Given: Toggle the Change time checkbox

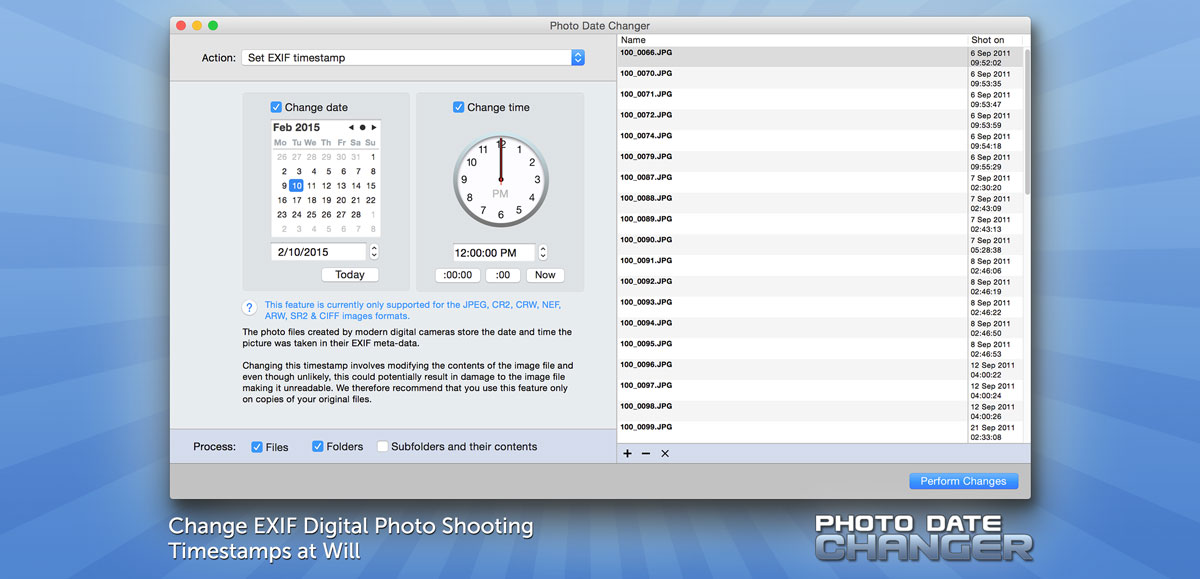Looking at the screenshot, I should click(459, 107).
